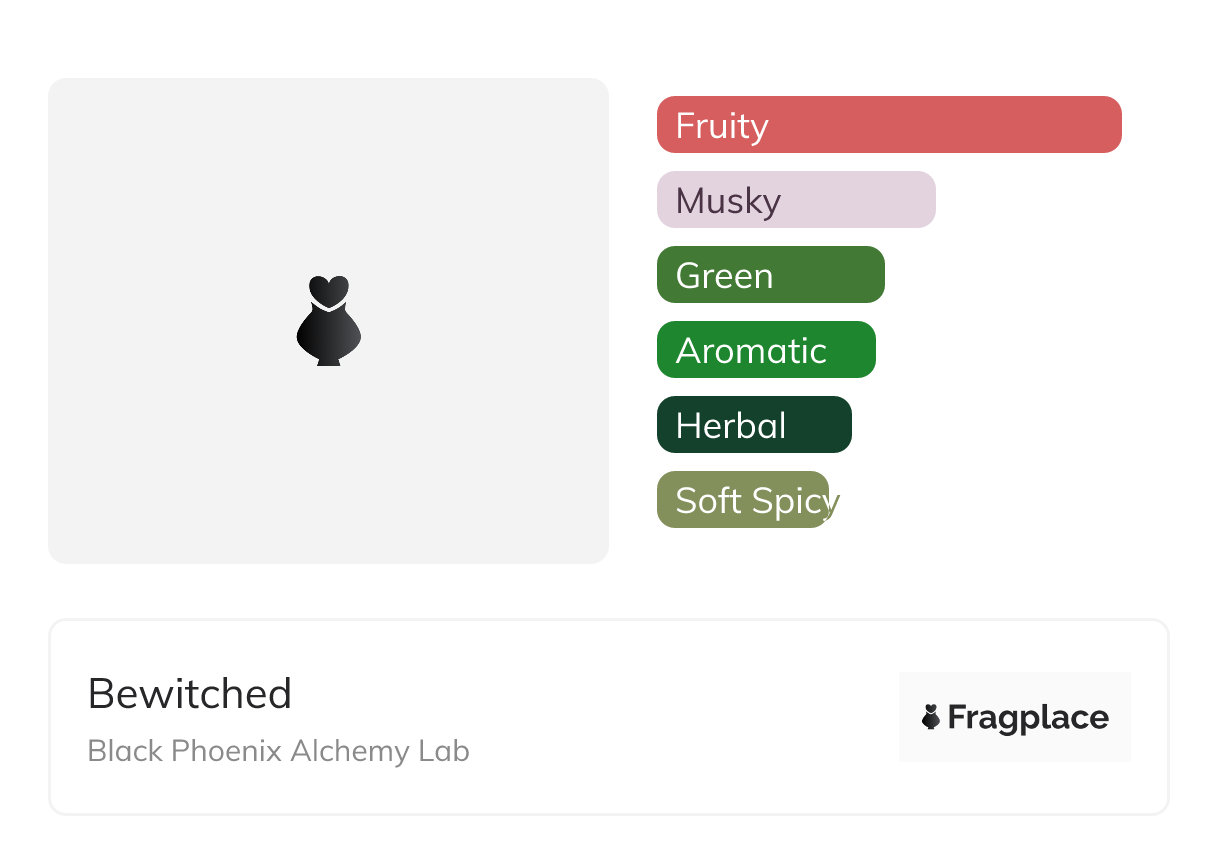Image resolution: width=1218 pixels, height=864 pixels.
Task: Click the word "Fruity"
Action: pyautogui.click(x=722, y=126)
